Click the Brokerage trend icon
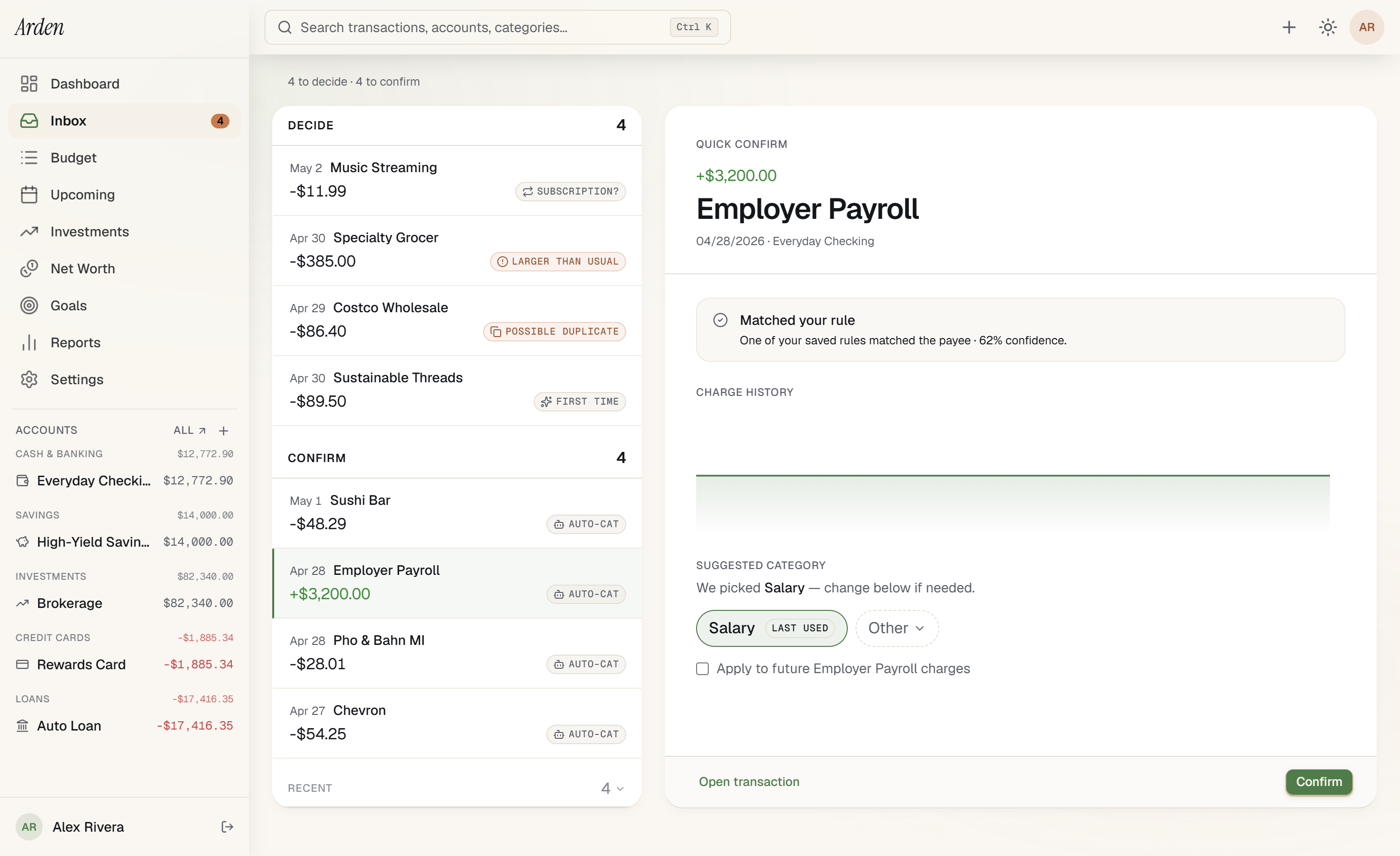The image size is (1400, 856). [x=22, y=603]
